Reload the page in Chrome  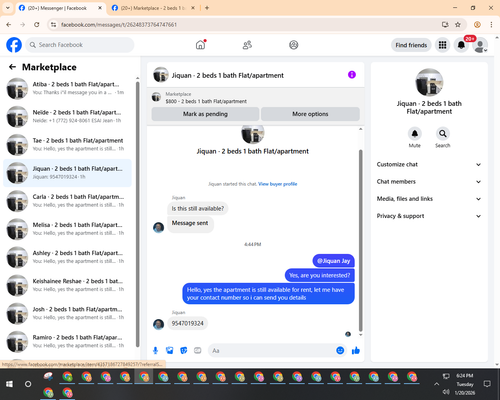(x=37, y=24)
